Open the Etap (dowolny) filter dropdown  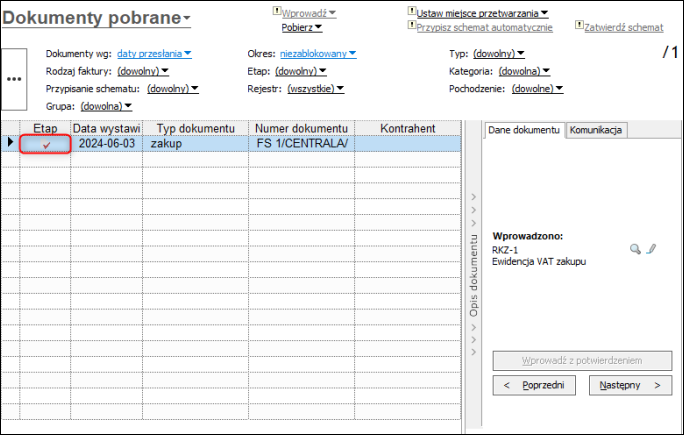[301, 71]
